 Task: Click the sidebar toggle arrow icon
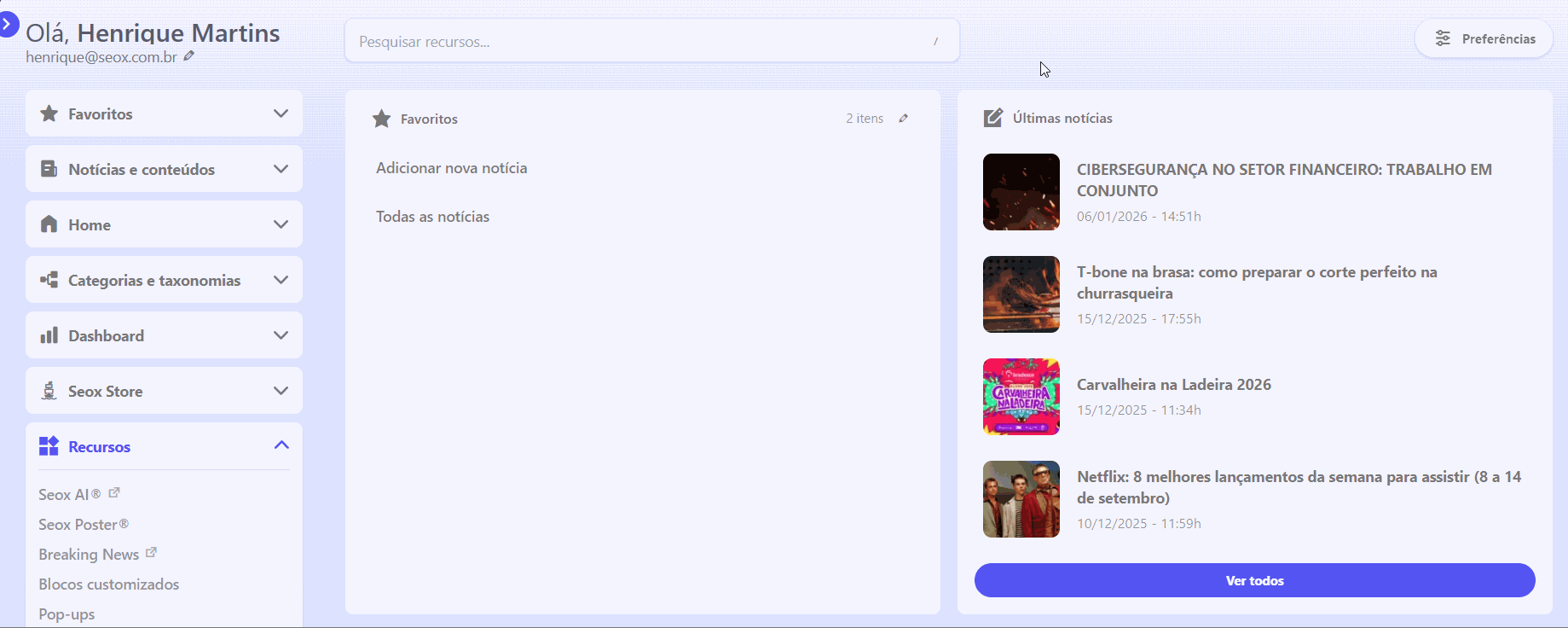8,24
